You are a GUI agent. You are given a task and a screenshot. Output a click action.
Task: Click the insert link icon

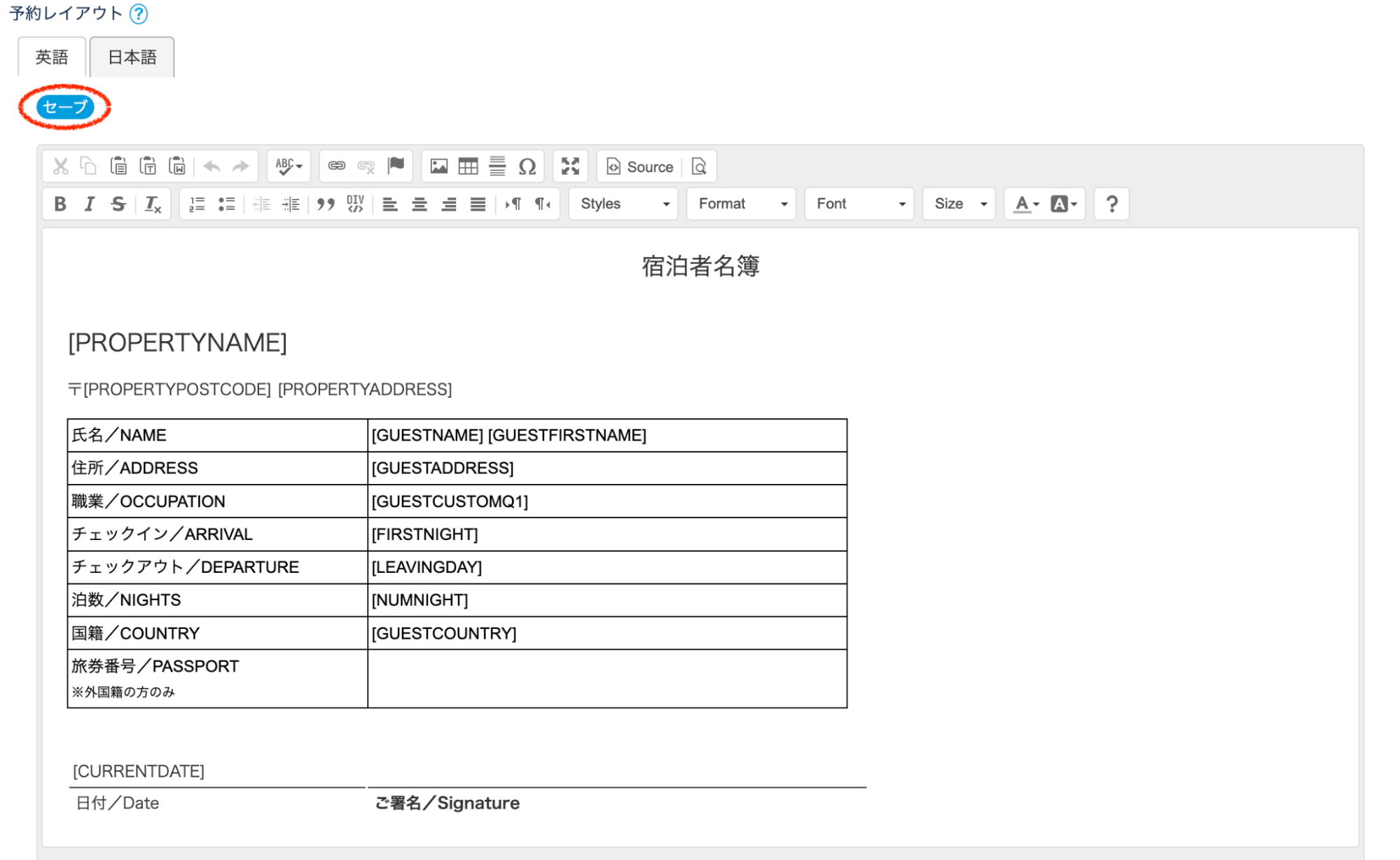337,167
